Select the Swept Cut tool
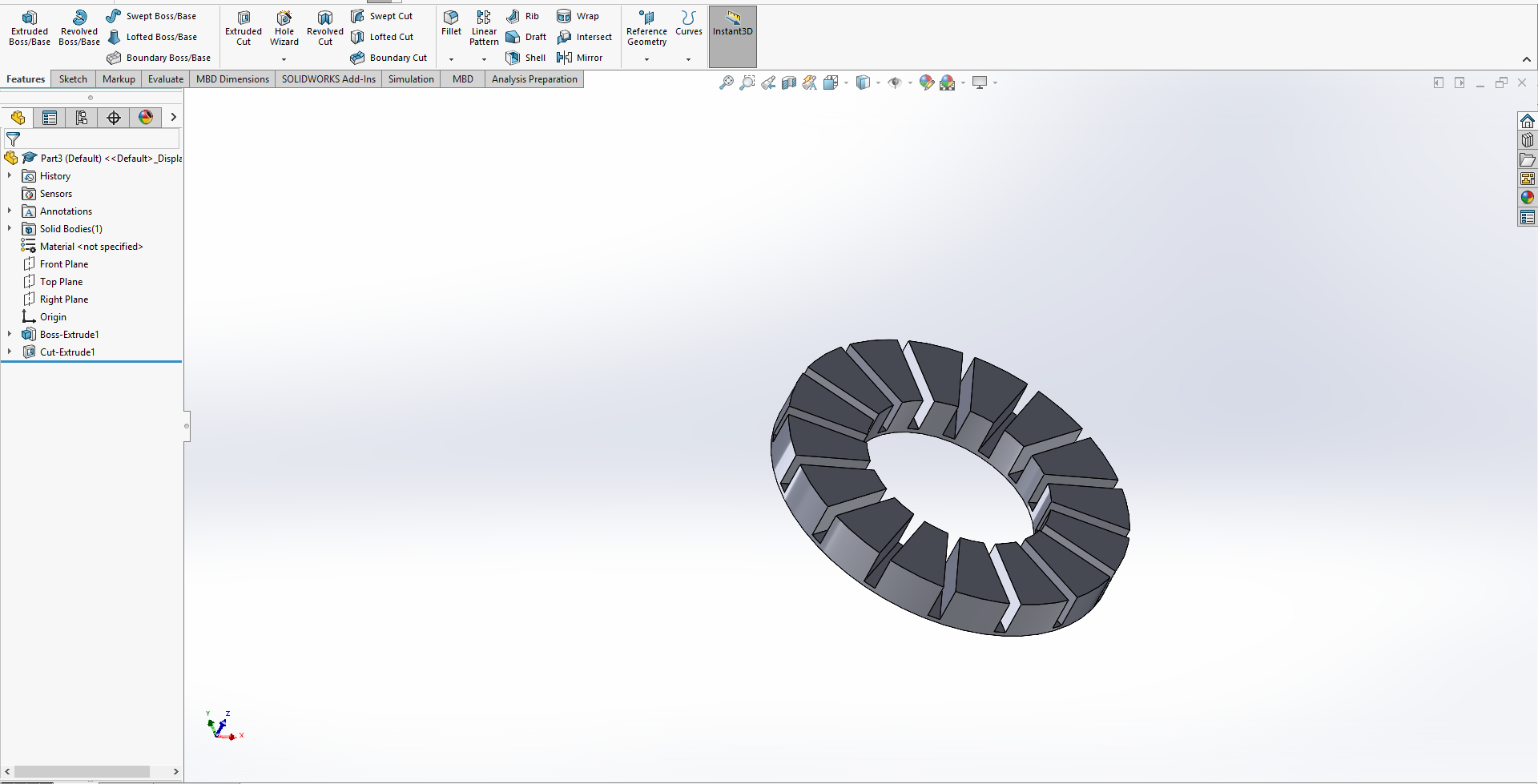The height and width of the screenshot is (784, 1538). pos(382,16)
